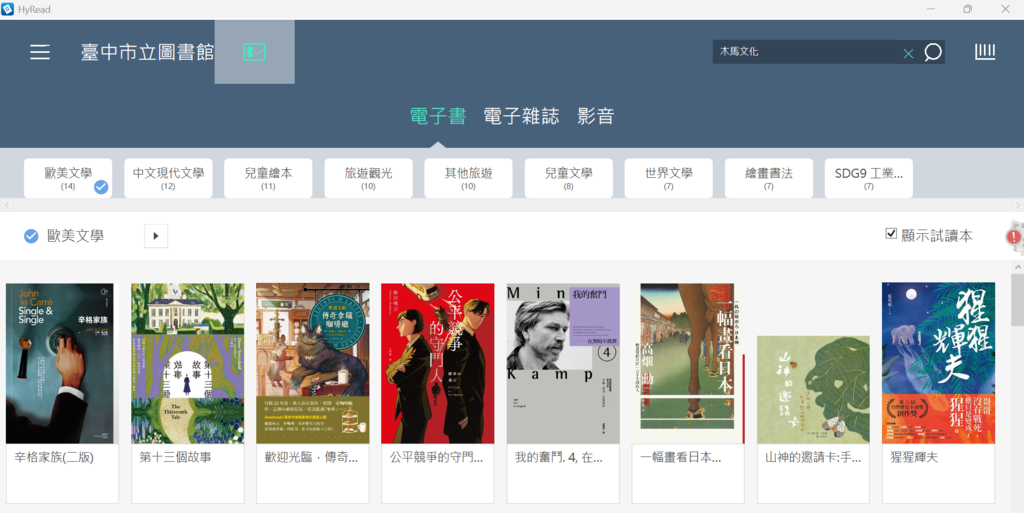Click the red alert notification icon
The width and height of the screenshot is (1024, 513).
(1014, 236)
